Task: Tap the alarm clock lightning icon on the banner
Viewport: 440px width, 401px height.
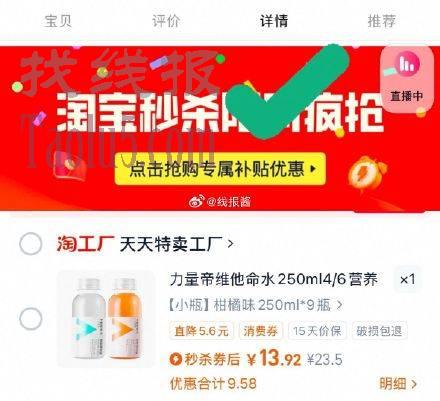Action: [x=367, y=174]
